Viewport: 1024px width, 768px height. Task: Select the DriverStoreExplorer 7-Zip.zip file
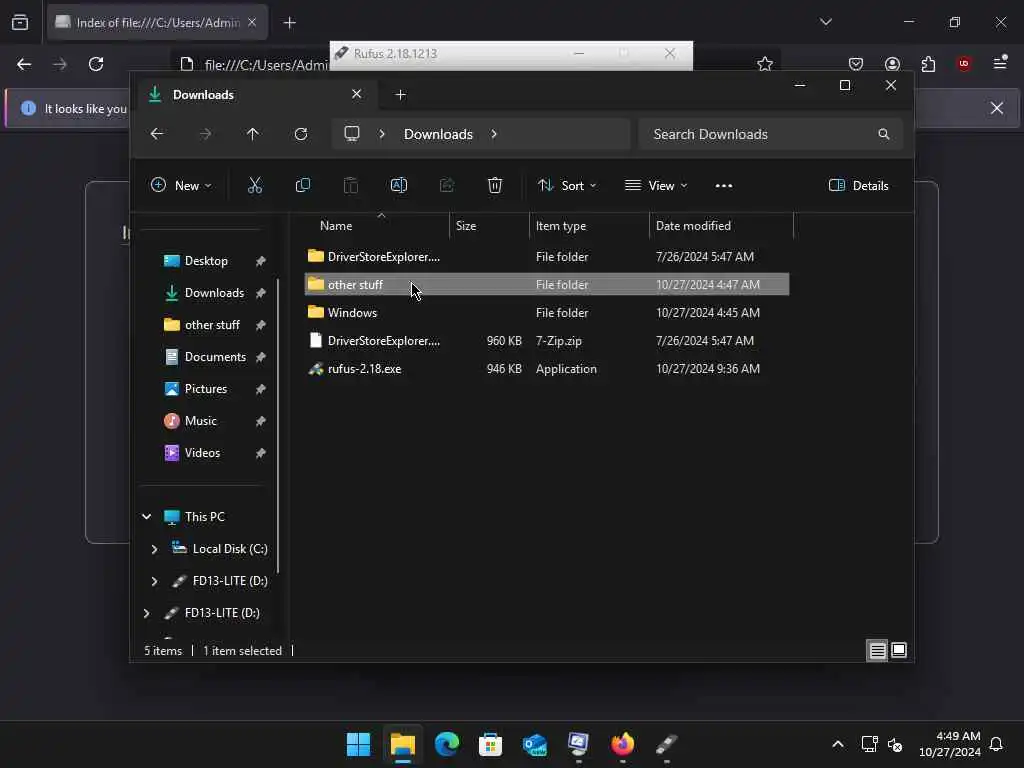547,341
